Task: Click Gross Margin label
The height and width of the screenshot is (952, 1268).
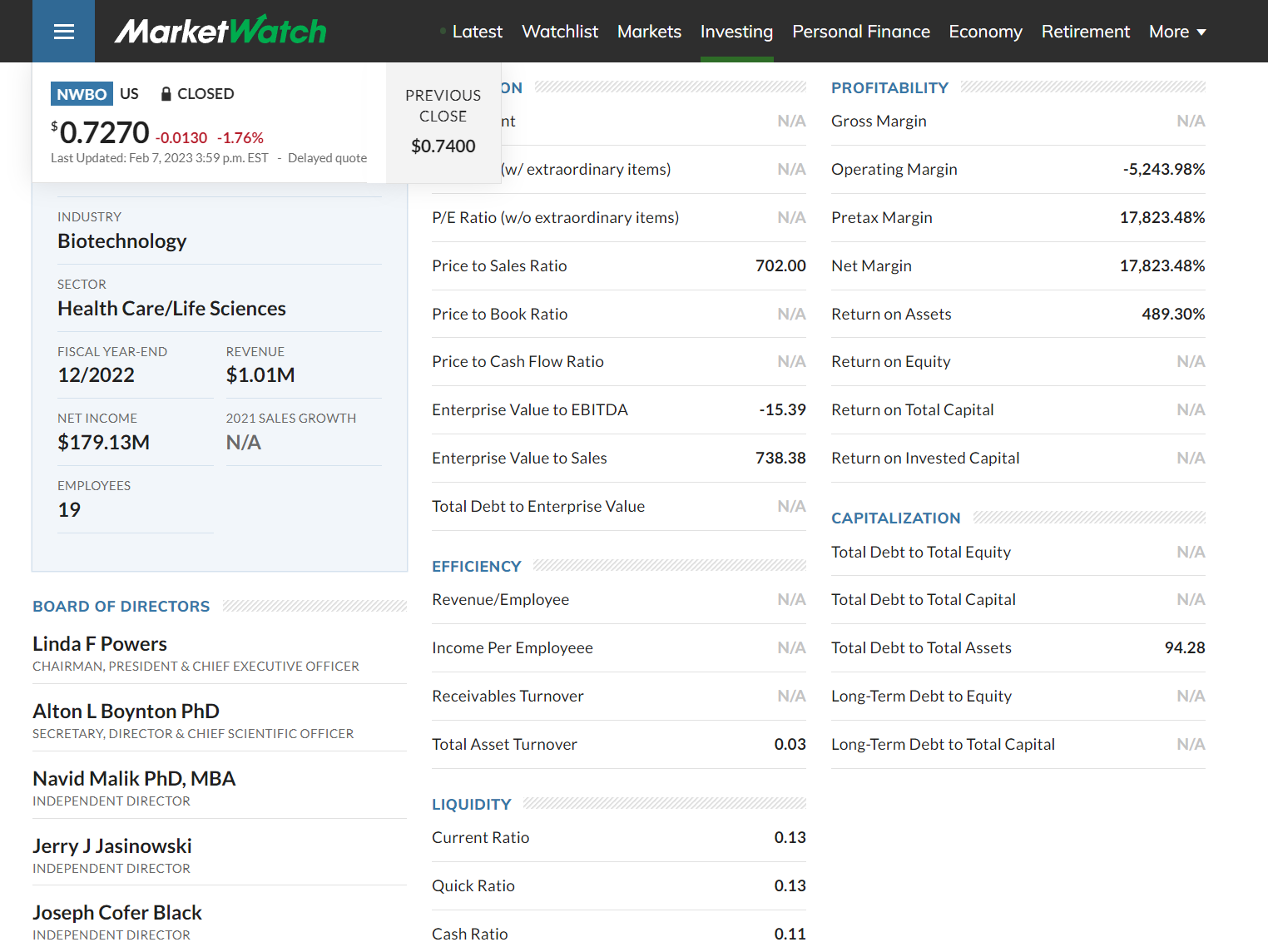Action: click(879, 121)
